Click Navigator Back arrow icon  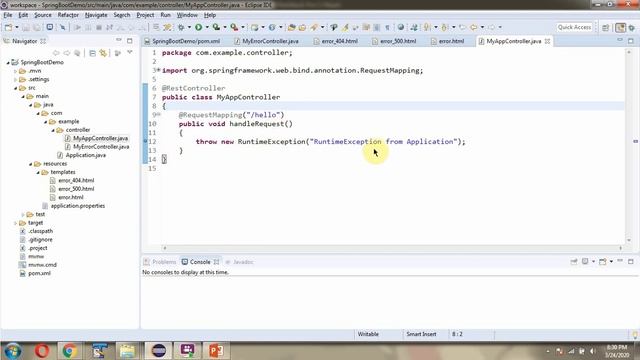(56, 53)
